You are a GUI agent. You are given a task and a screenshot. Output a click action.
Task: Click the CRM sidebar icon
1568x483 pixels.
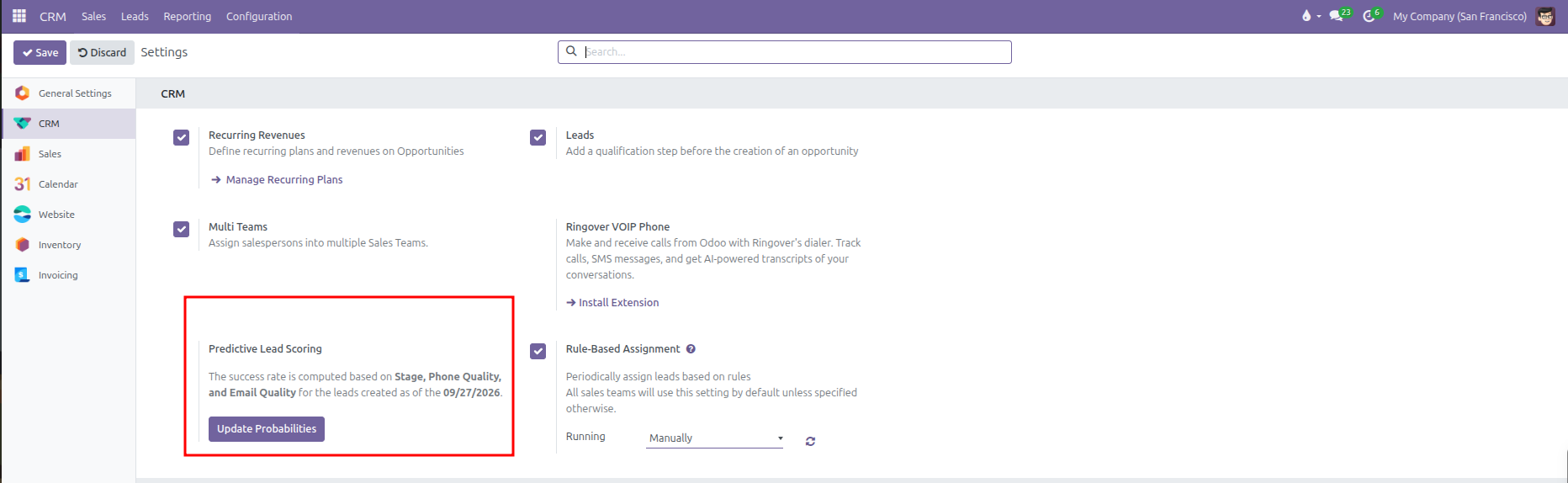pyautogui.click(x=23, y=124)
